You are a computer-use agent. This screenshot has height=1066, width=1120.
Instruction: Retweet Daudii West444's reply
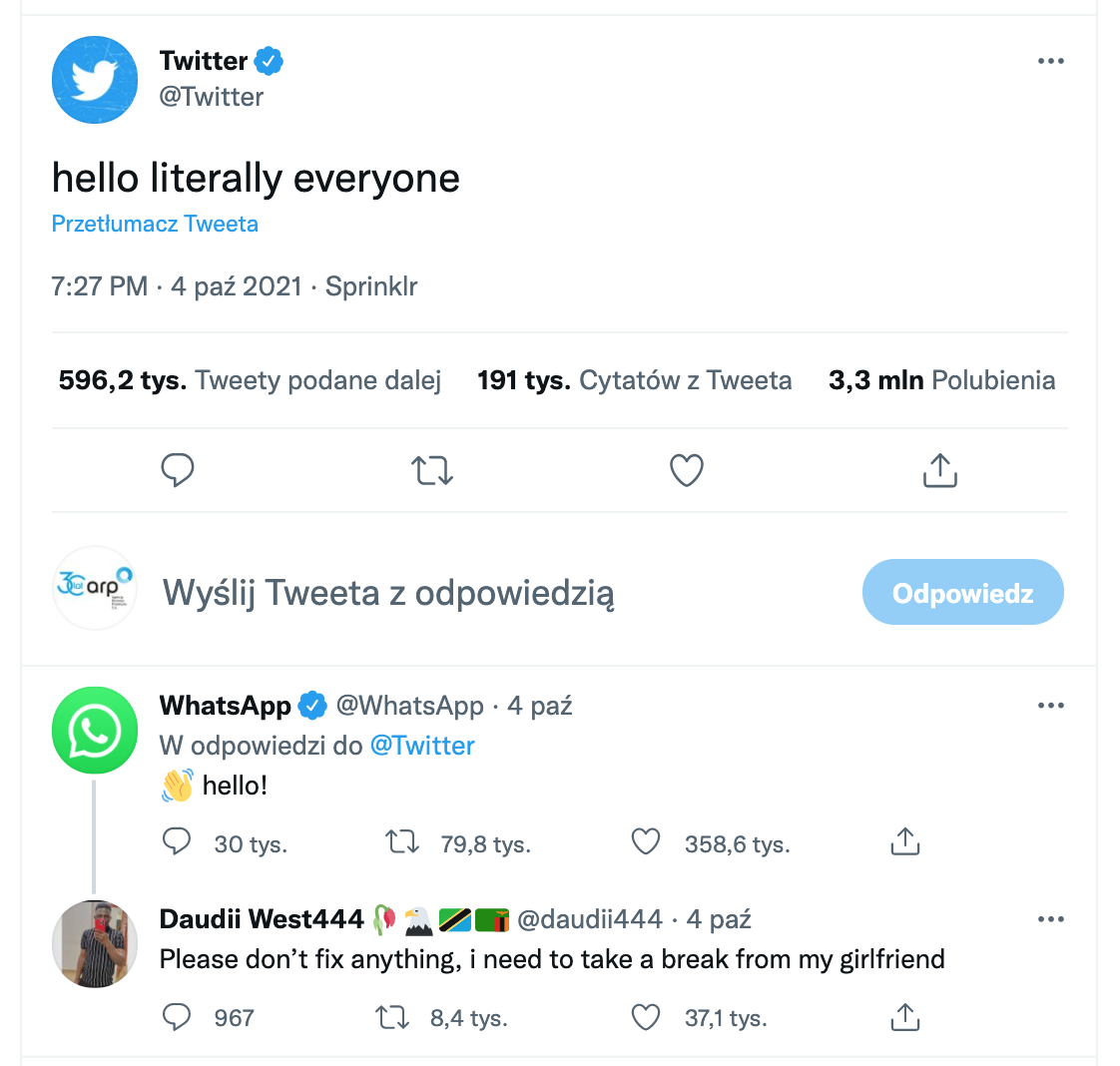click(x=391, y=1017)
